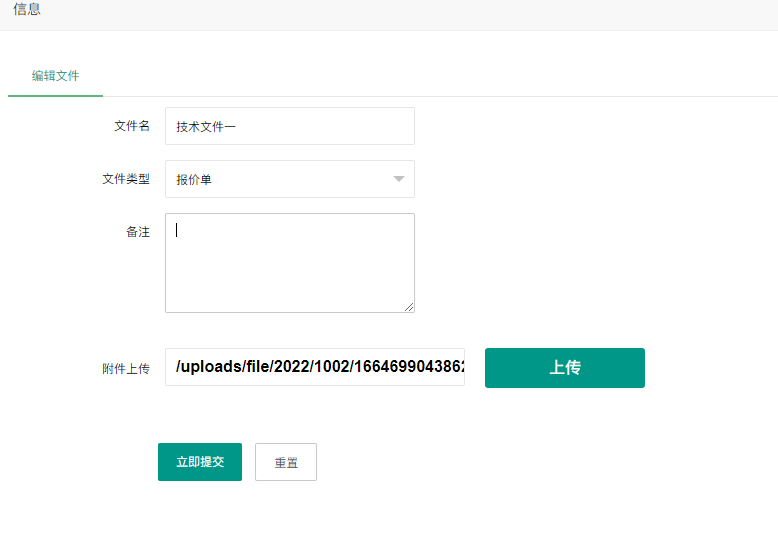Click the 文件名 field label
The width and height of the screenshot is (778, 544).
pos(132,126)
